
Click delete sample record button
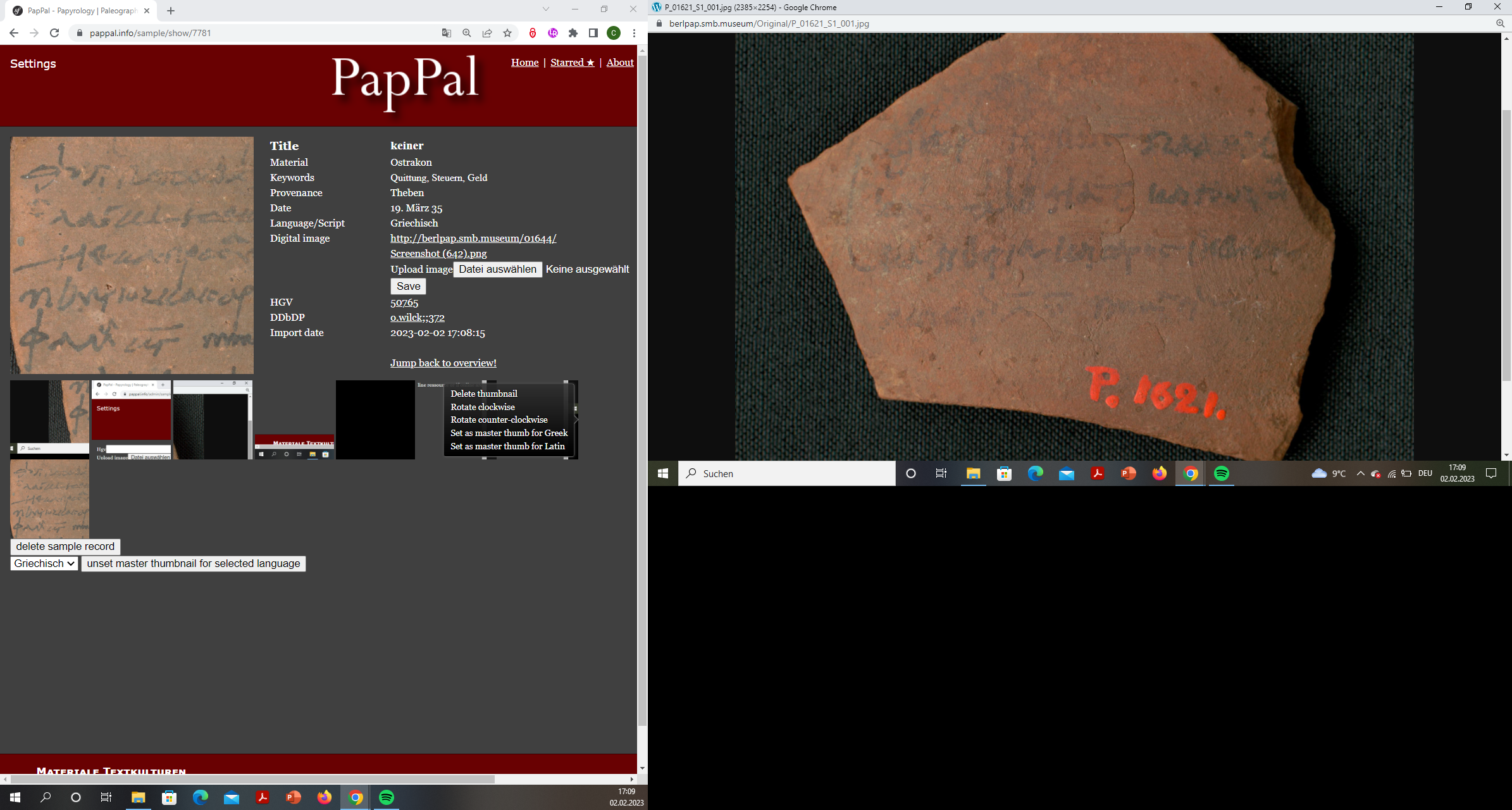tap(65, 547)
